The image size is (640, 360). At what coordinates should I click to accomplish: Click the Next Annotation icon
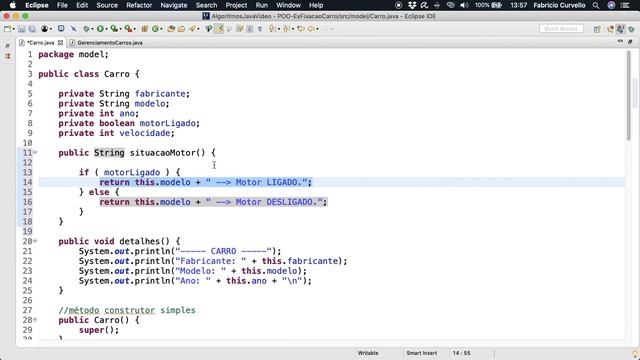click(272, 29)
